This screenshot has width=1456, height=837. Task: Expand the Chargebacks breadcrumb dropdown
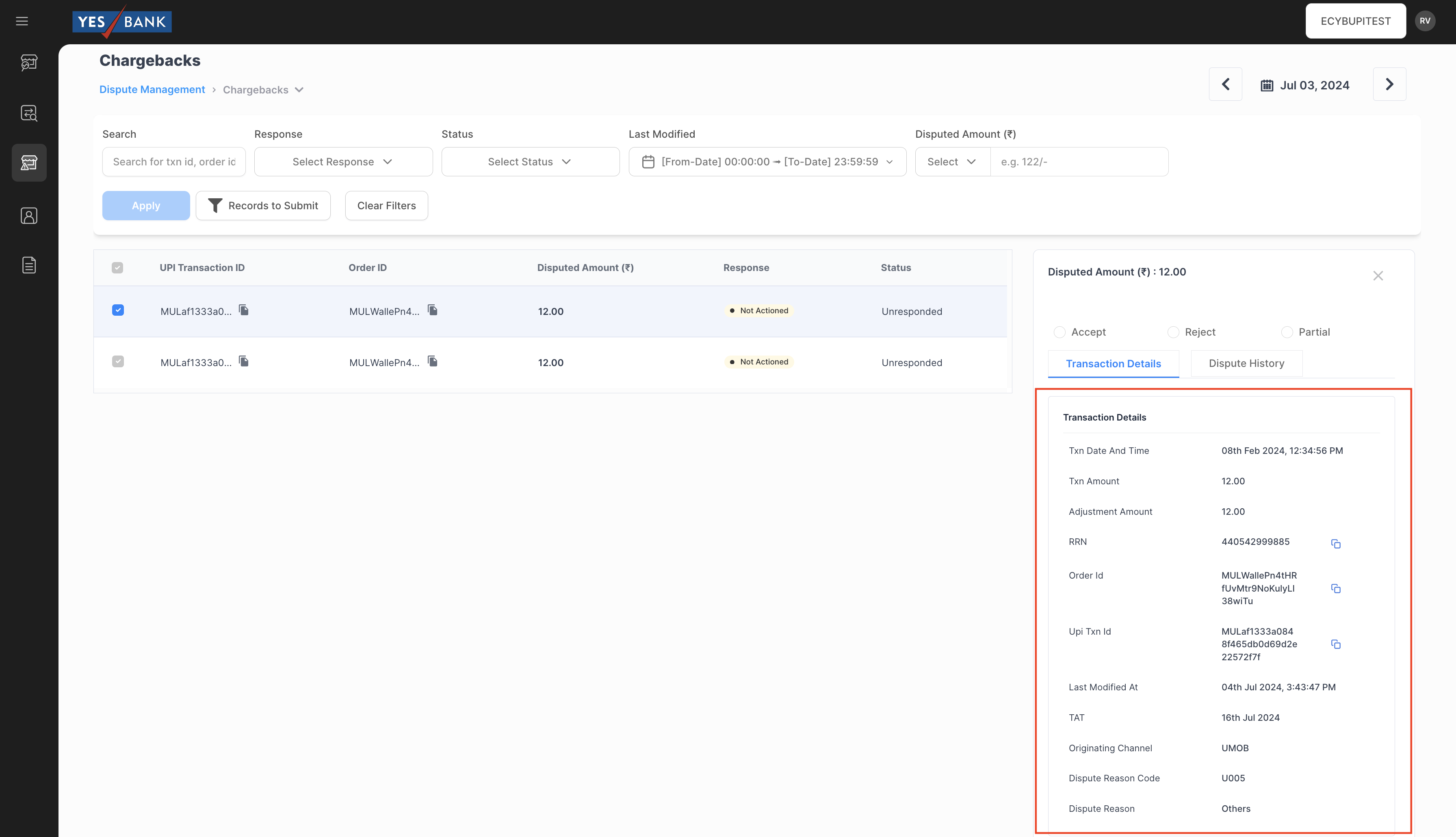point(299,90)
